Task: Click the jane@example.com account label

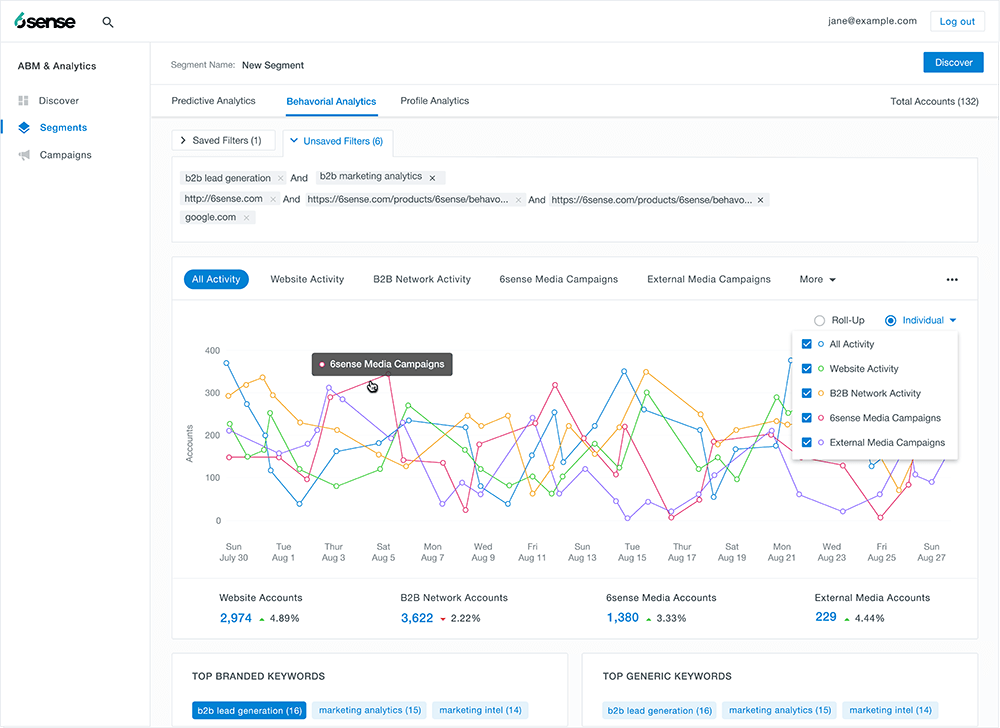Action: point(872,21)
